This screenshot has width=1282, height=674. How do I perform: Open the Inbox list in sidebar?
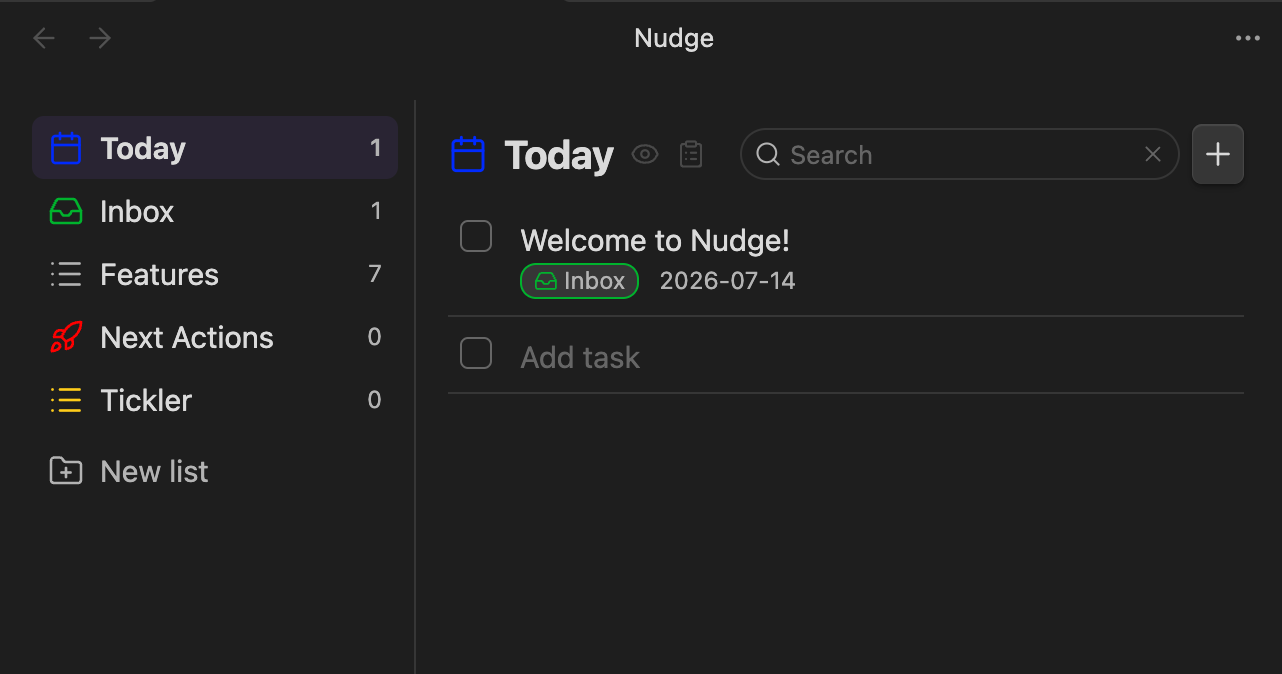click(215, 211)
